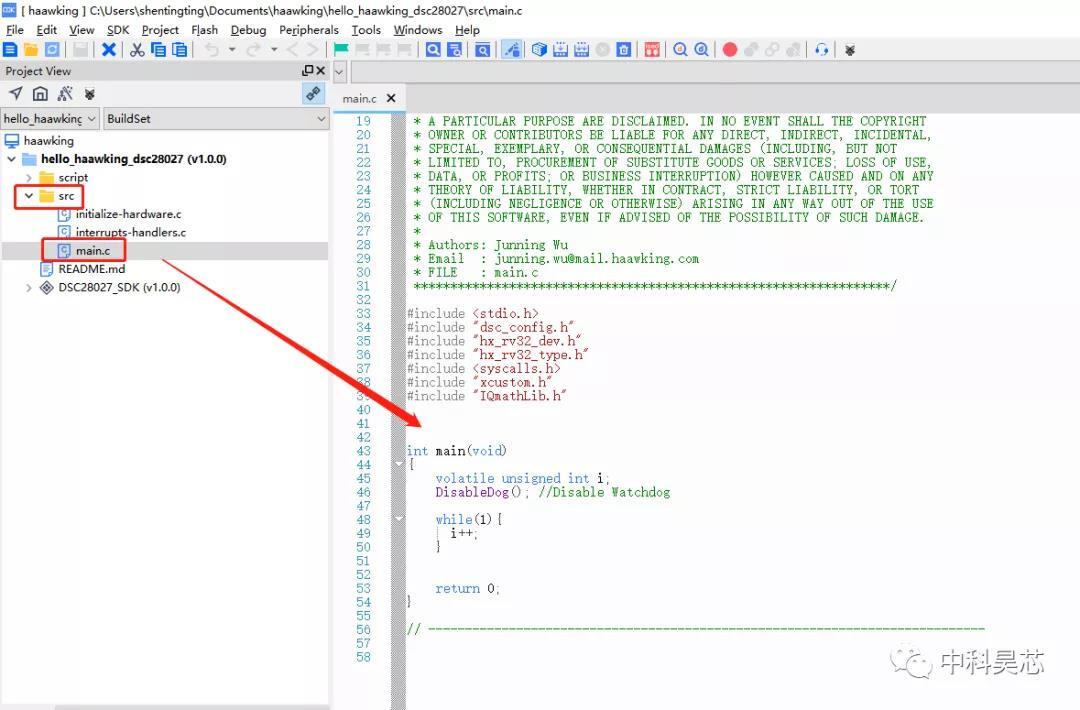Viewport: 1080px width, 710px height.
Task: Open the Flash menu
Action: 205,30
